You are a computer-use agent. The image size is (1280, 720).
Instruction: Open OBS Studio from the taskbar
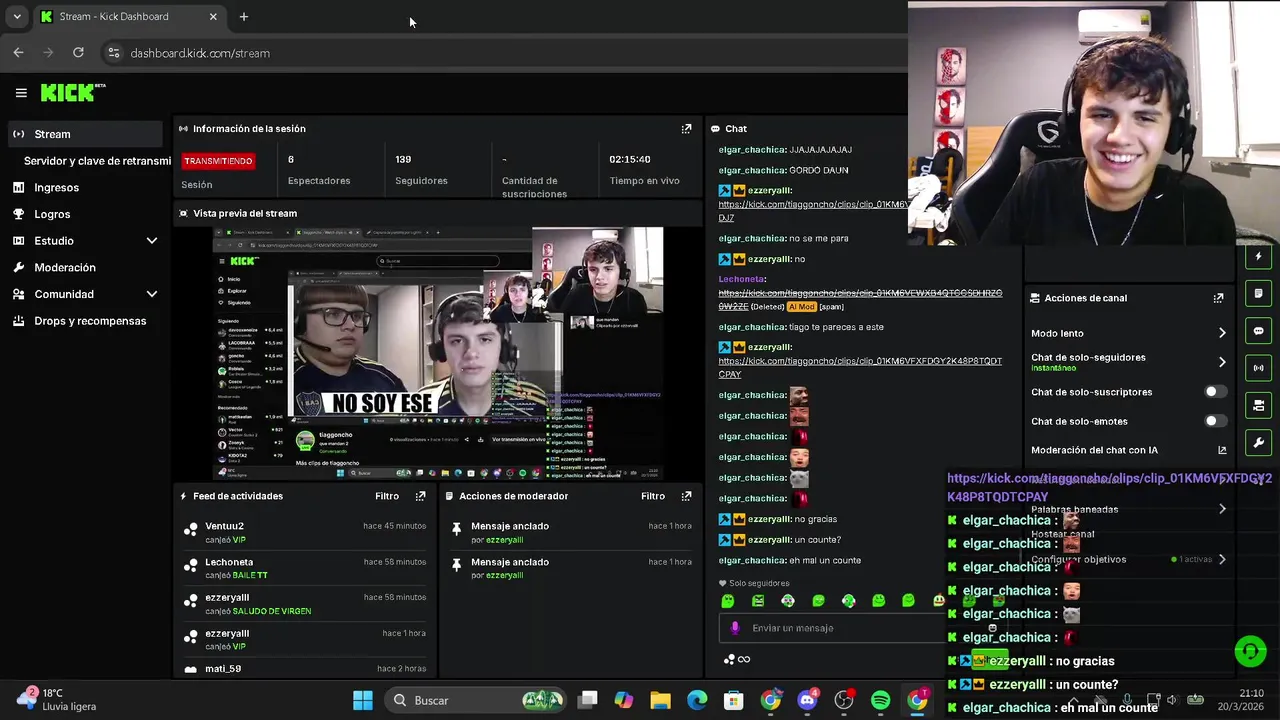point(844,700)
